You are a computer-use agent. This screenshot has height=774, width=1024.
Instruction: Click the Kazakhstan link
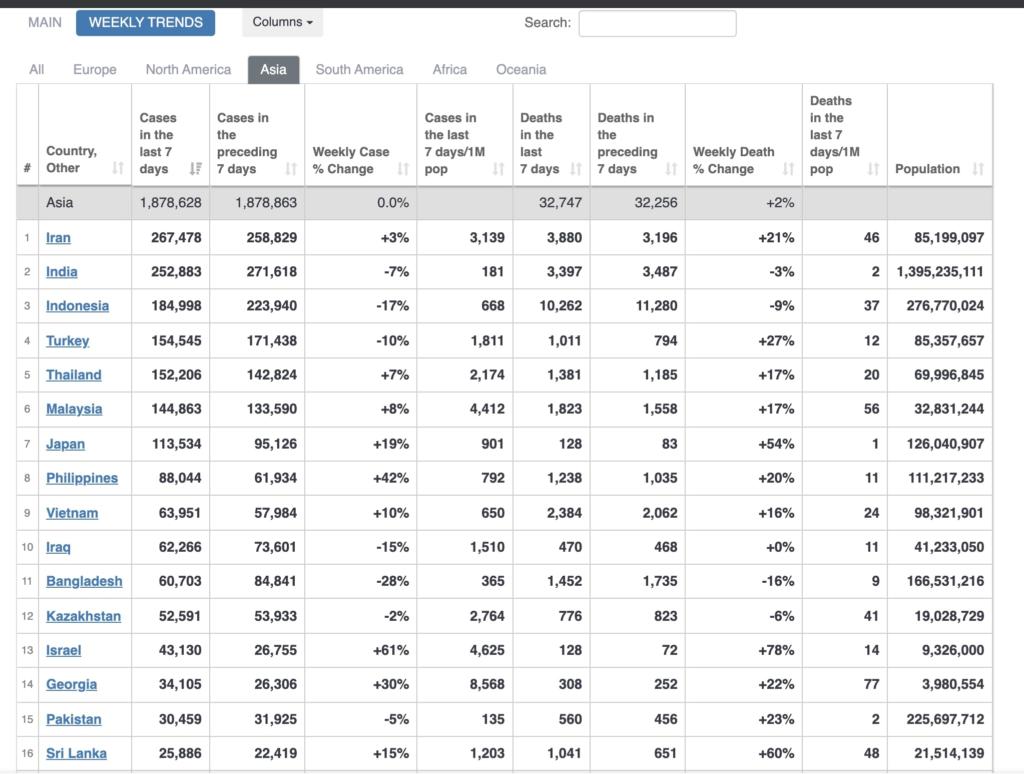click(83, 616)
